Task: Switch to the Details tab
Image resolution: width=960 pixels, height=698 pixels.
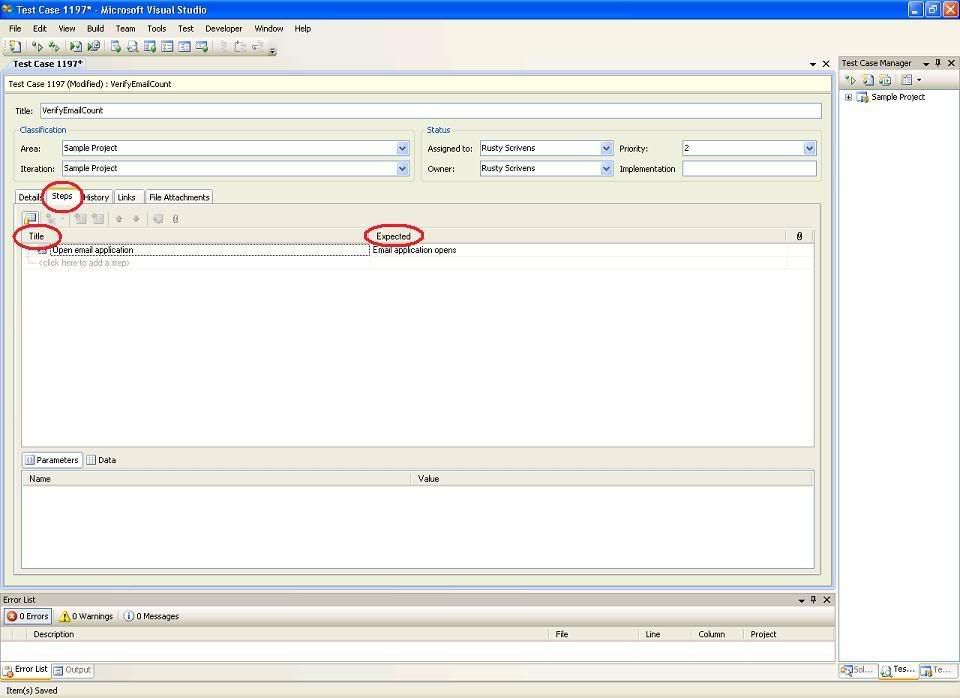Action: (29, 197)
